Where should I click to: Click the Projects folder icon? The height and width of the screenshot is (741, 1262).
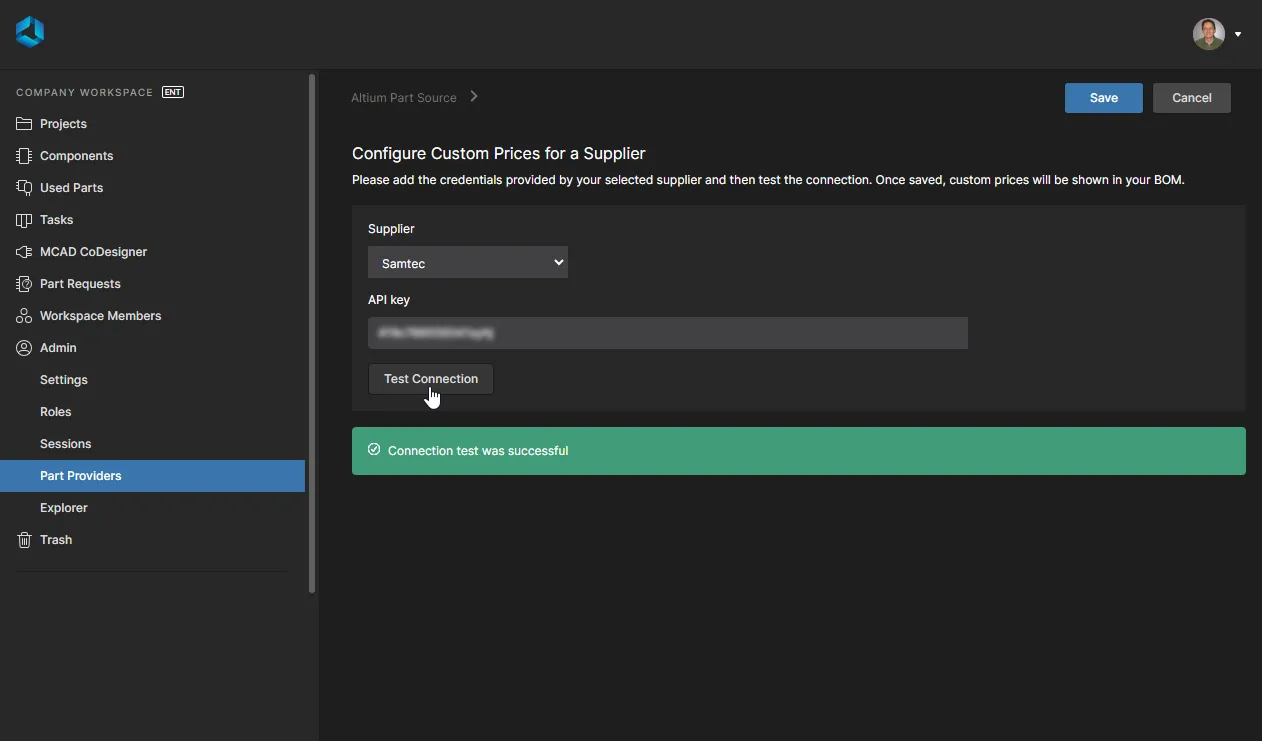click(x=24, y=124)
